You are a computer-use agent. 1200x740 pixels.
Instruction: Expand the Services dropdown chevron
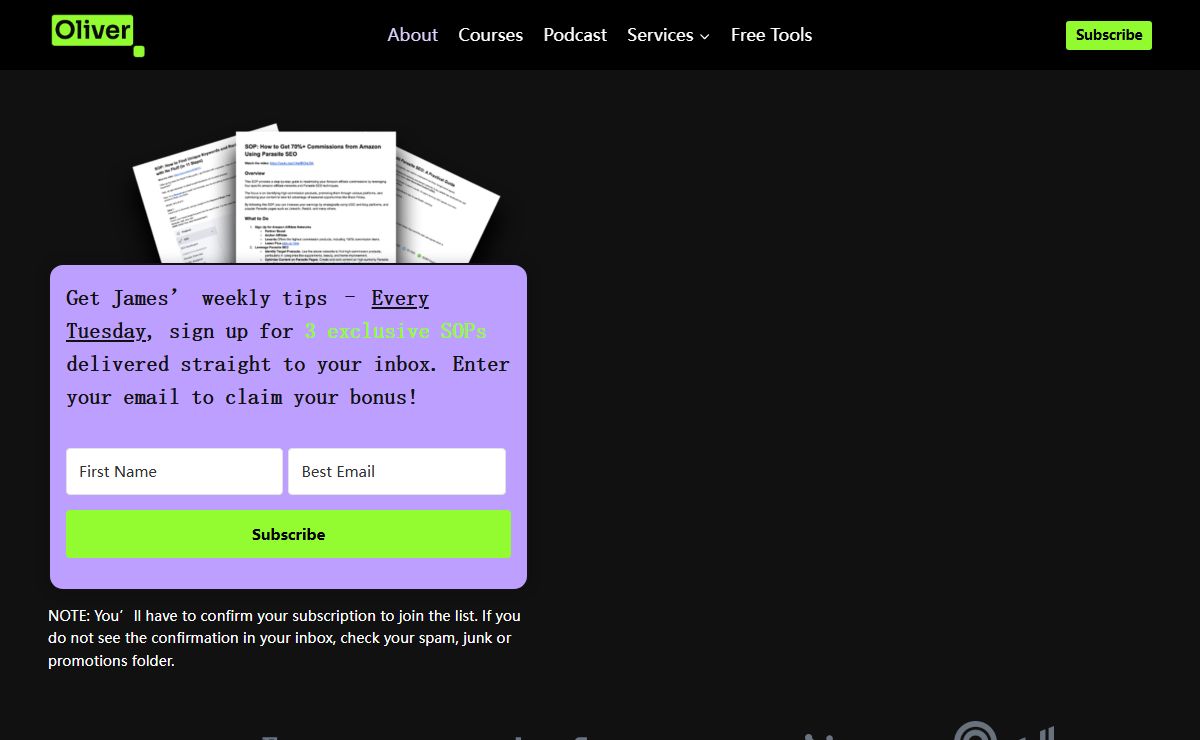(x=705, y=36)
